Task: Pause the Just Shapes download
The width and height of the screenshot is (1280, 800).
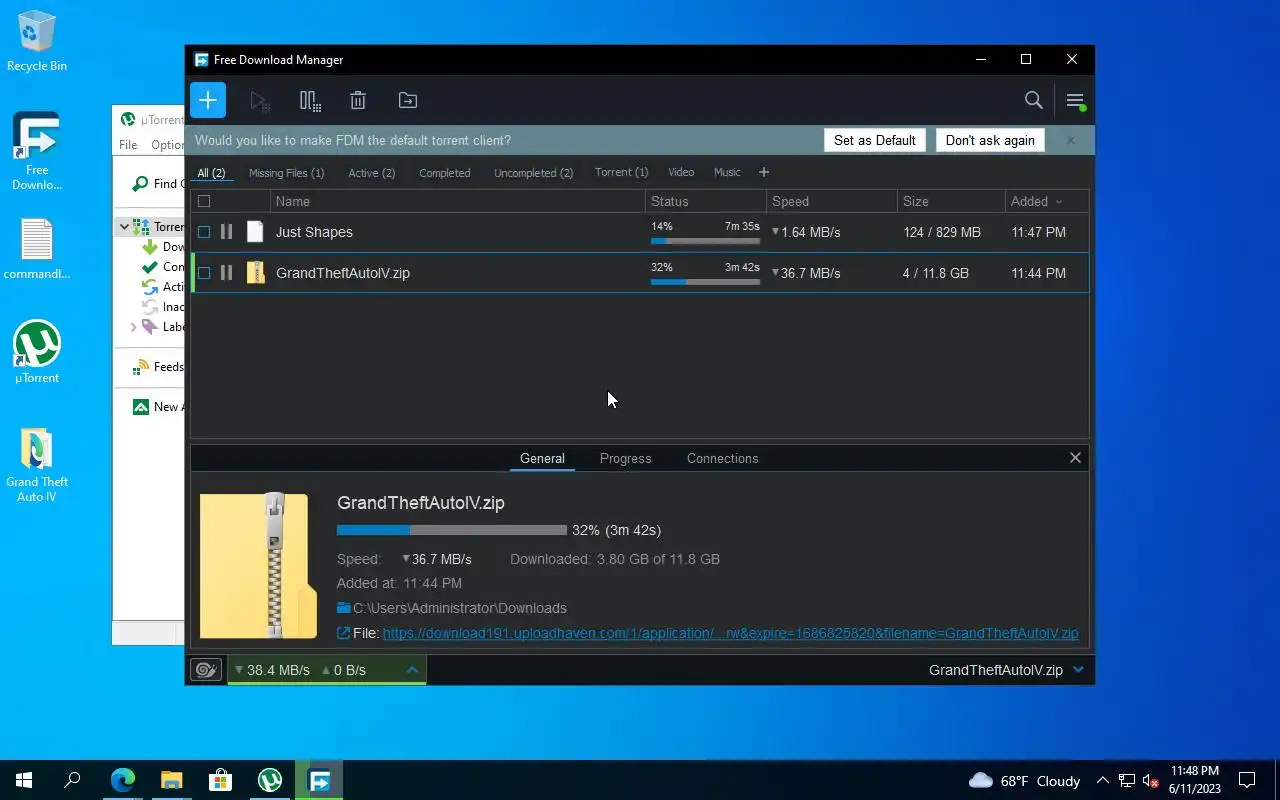Action: (226, 232)
